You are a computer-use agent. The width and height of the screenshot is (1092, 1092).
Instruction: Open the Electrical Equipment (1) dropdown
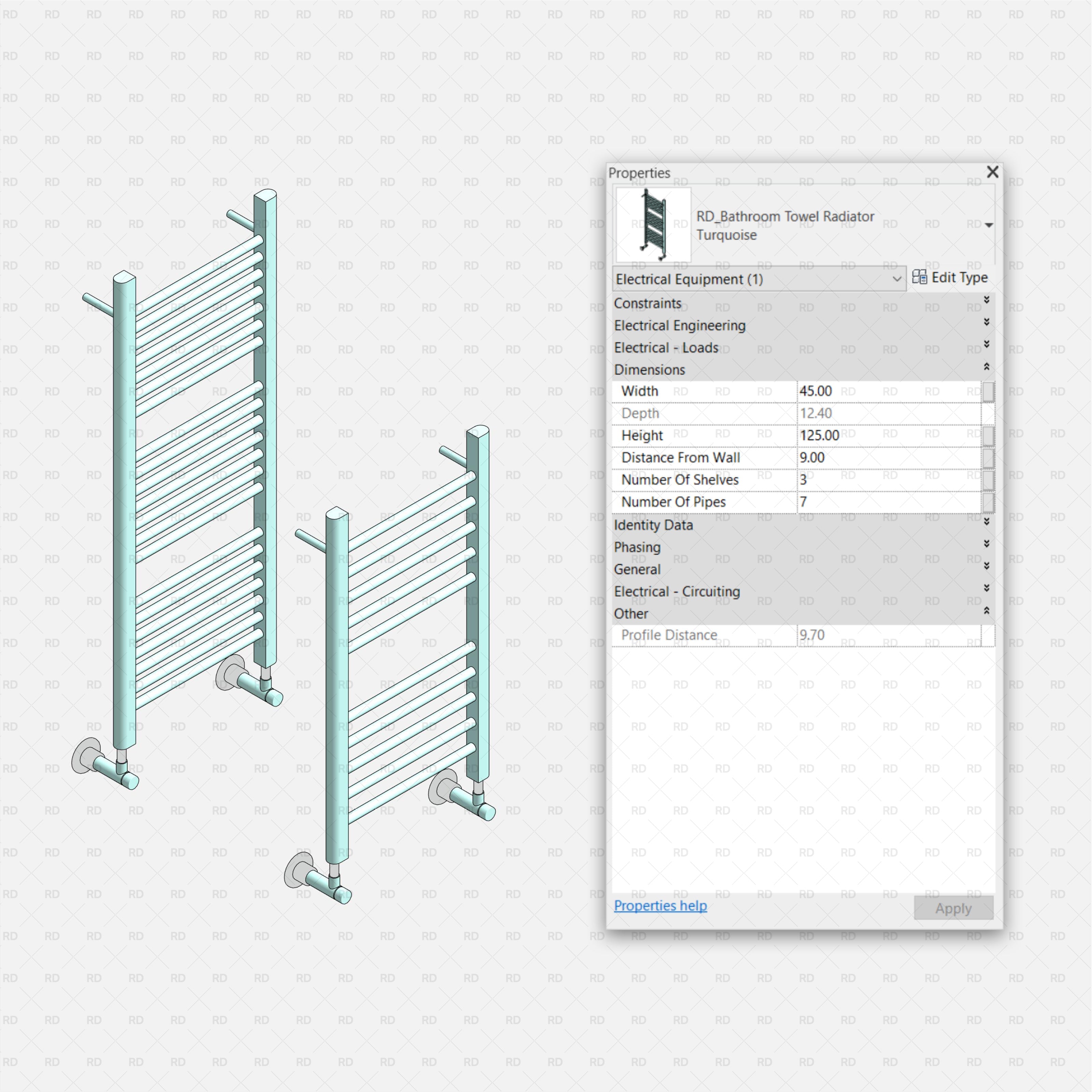coord(897,279)
